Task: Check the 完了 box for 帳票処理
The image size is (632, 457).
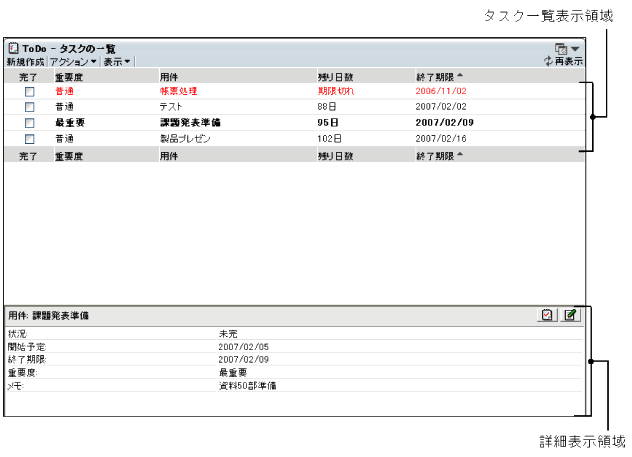Action: tap(29, 91)
